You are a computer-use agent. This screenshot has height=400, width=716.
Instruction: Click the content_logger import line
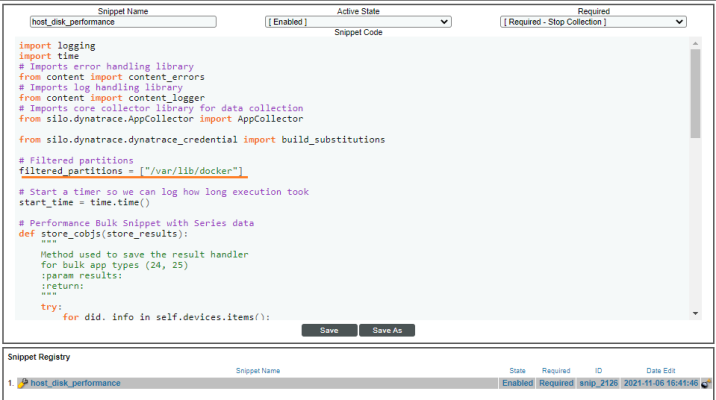[112, 98]
